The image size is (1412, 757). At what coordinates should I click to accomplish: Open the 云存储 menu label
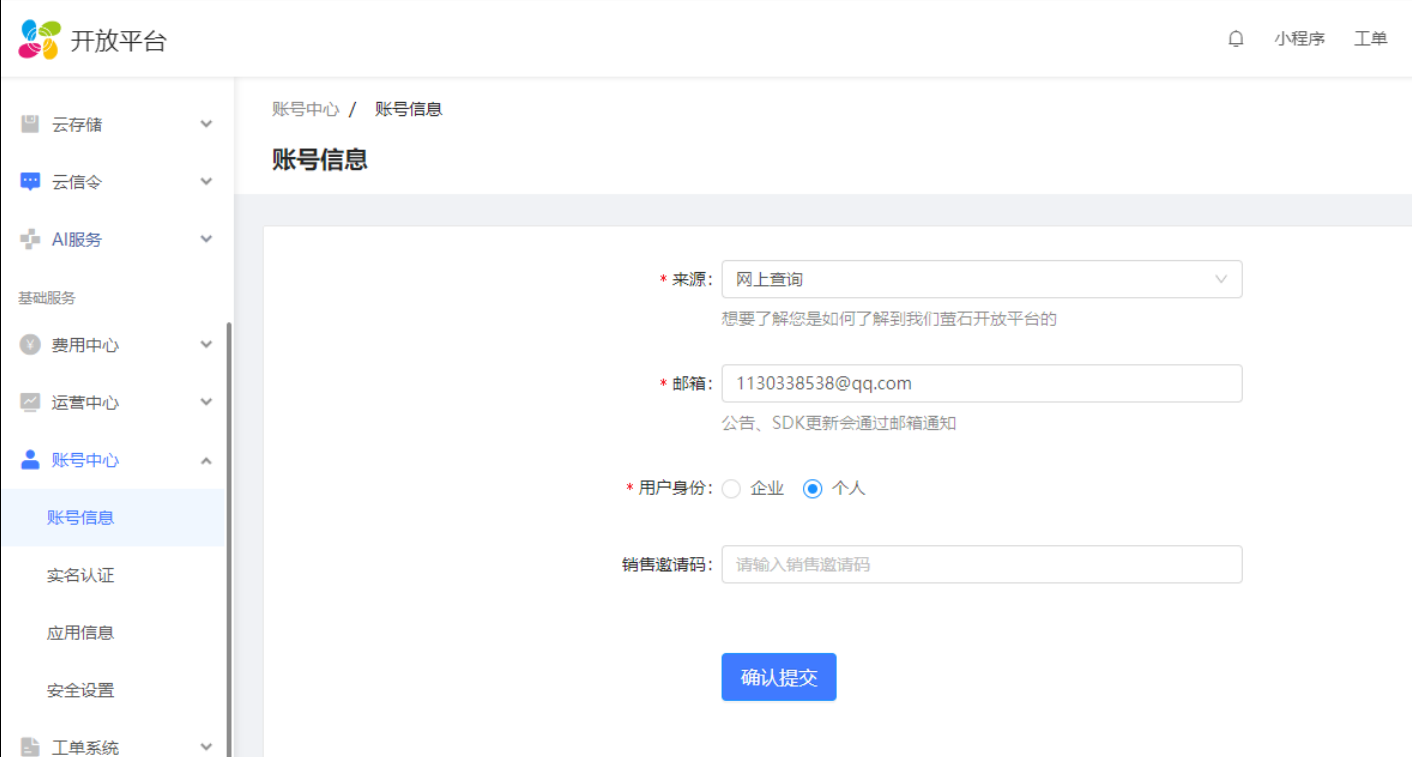77,125
